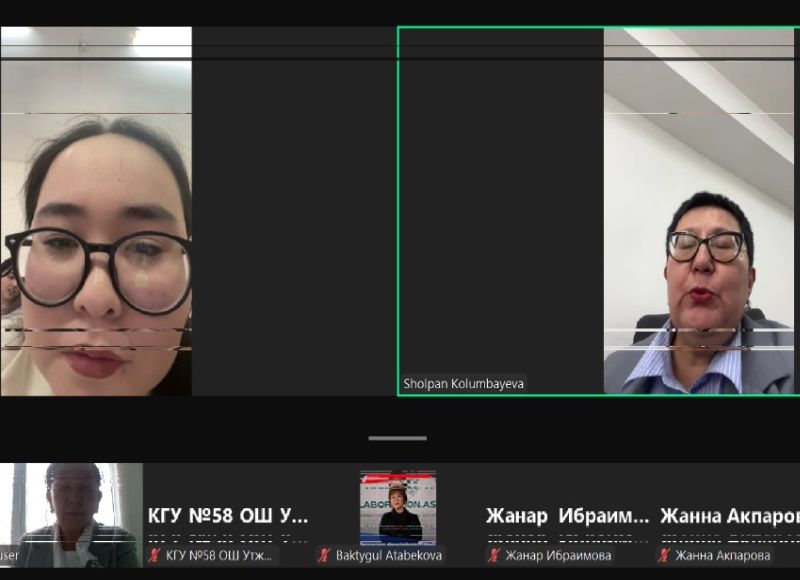Click the "user" name label
The width and height of the screenshot is (800, 580).
point(9,556)
